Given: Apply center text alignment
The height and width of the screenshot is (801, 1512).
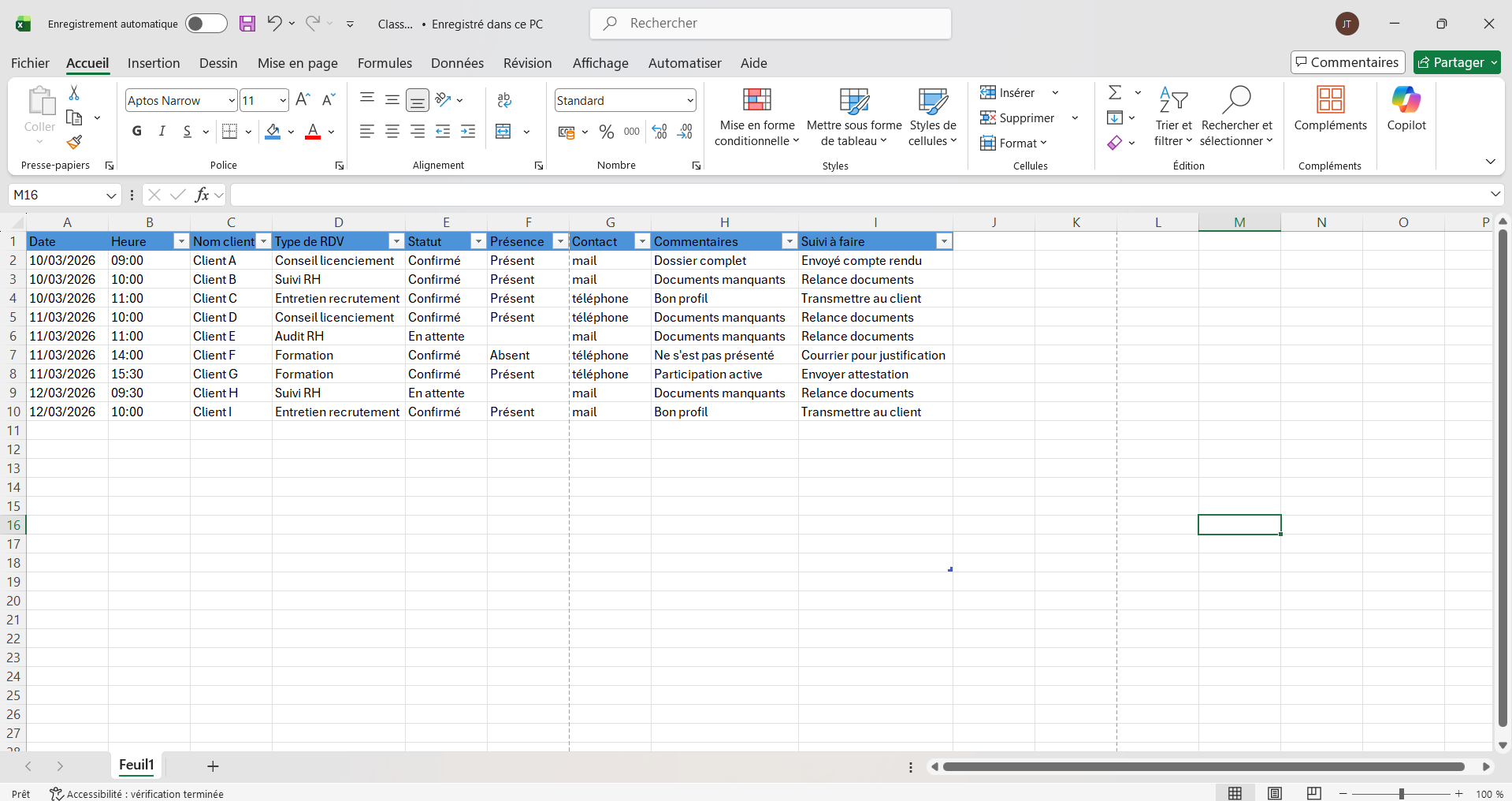Looking at the screenshot, I should point(392,132).
